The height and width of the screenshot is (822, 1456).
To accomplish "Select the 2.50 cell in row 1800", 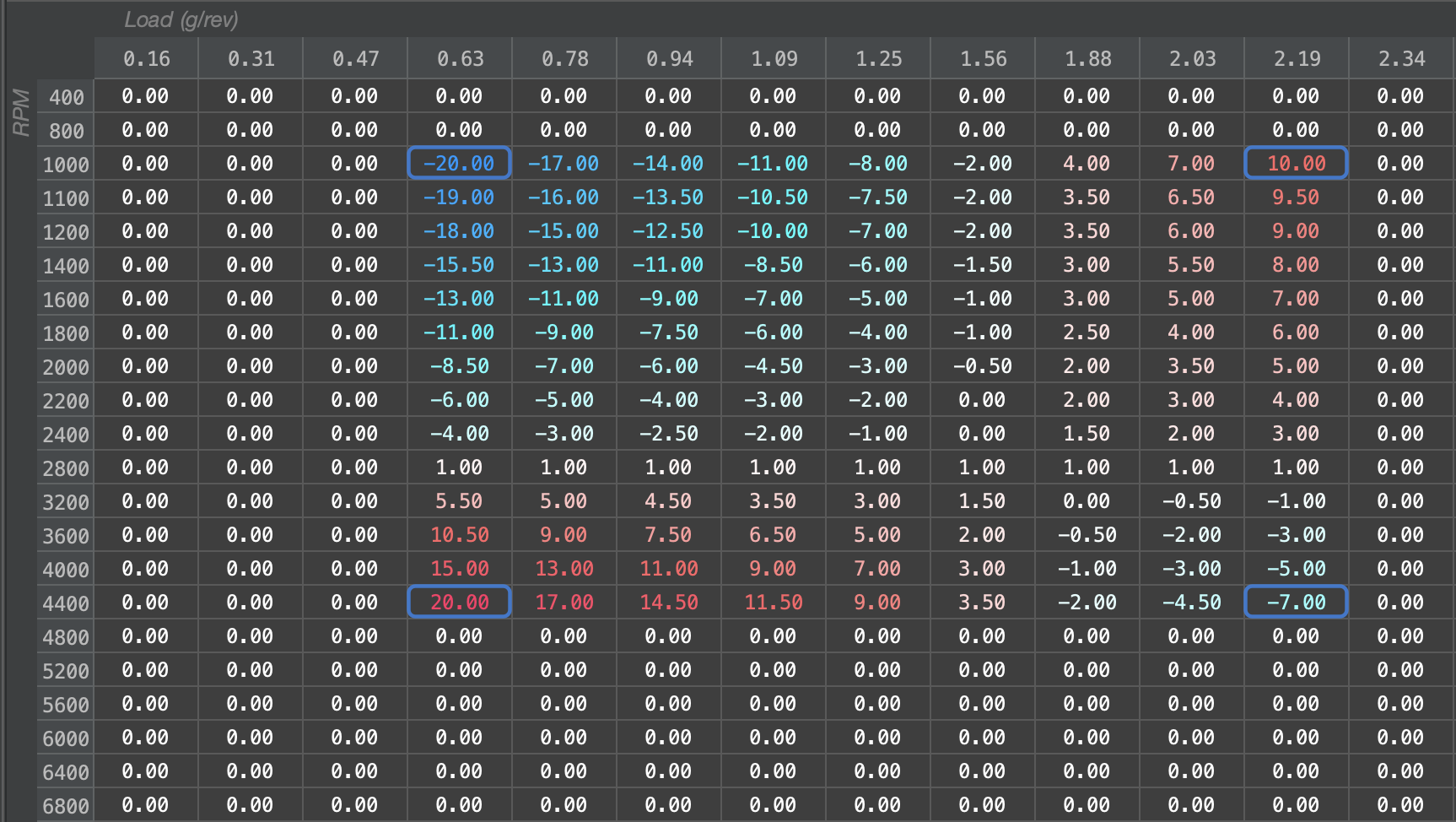I will 1087,332.
